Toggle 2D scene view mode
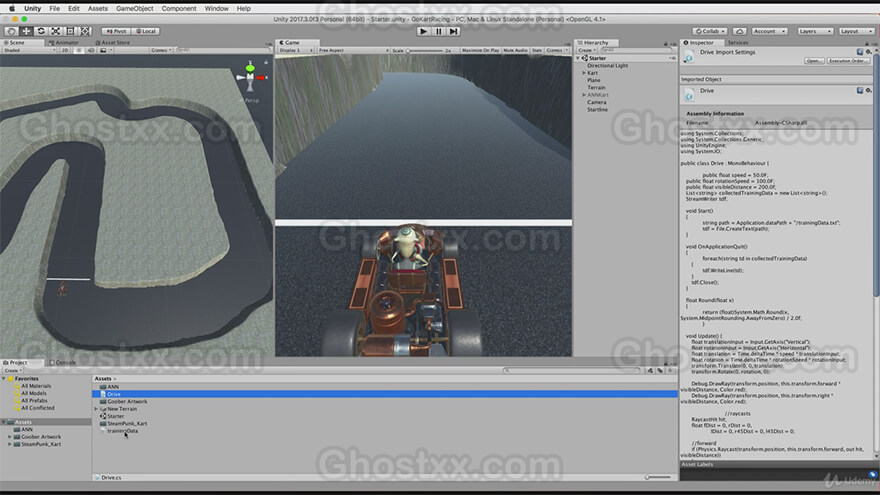Viewport: 880px width, 495px height. [65, 50]
